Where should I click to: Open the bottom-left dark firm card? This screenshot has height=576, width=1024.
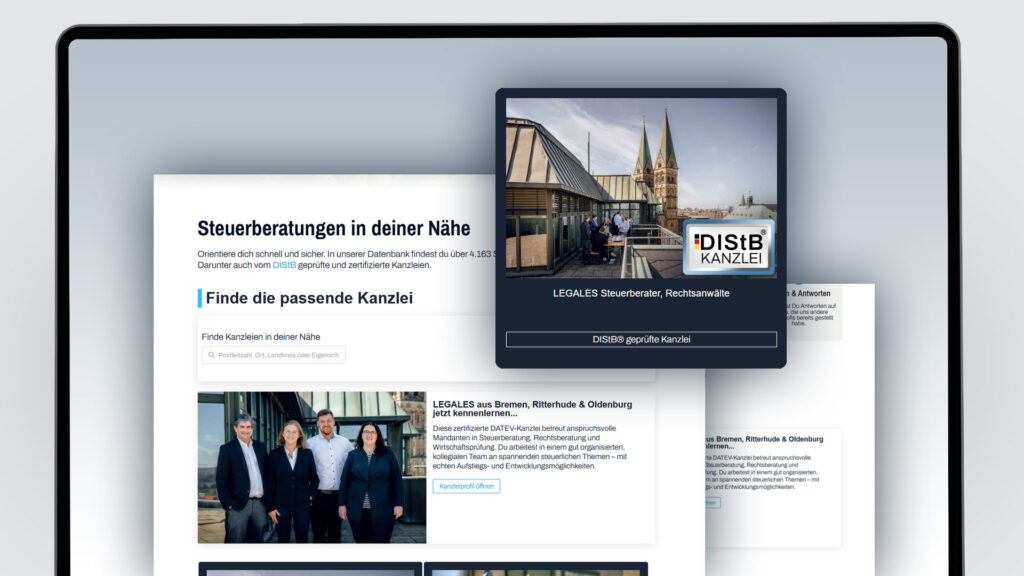coord(309,569)
